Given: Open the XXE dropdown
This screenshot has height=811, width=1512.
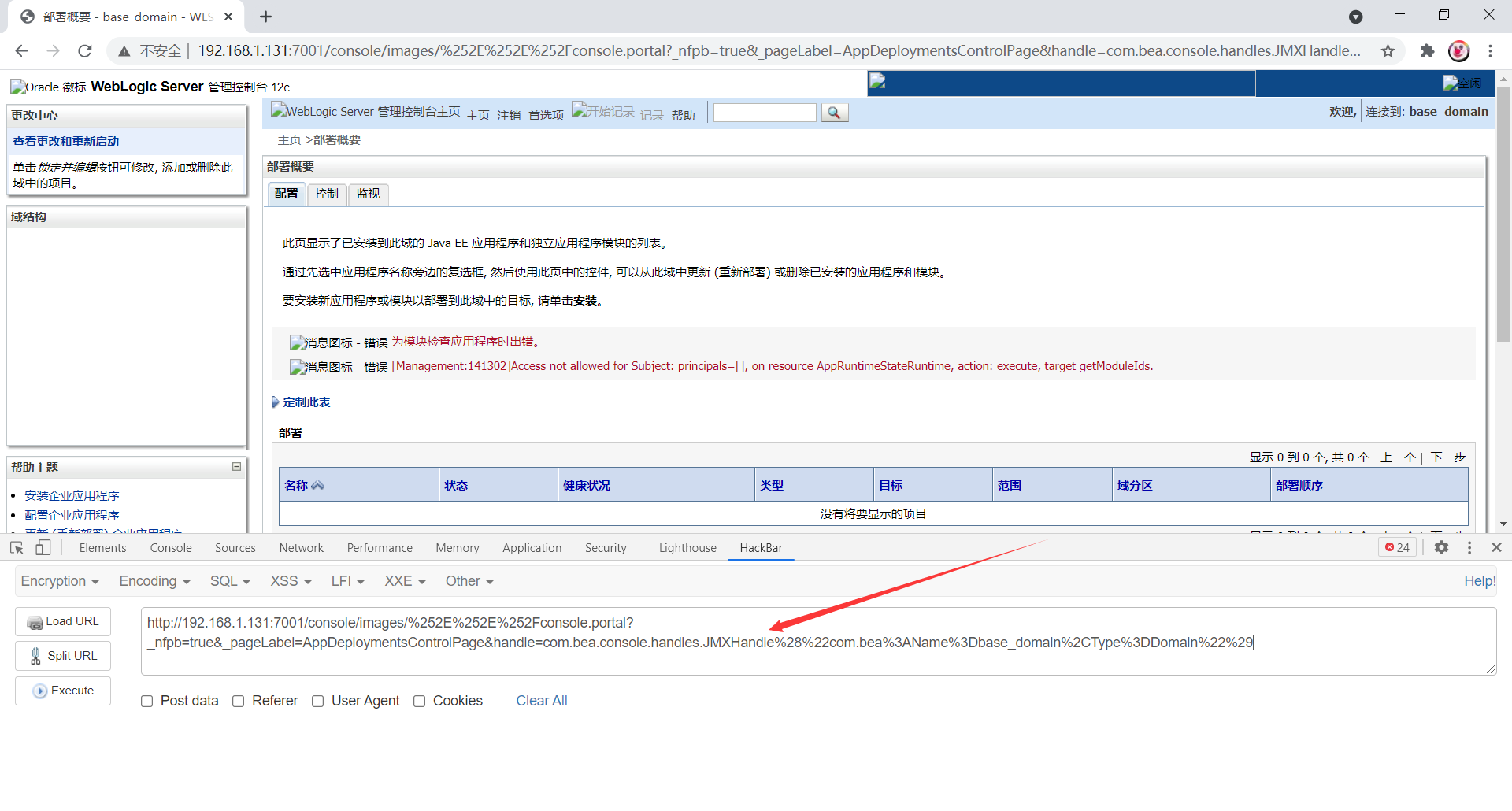Looking at the screenshot, I should 405,581.
